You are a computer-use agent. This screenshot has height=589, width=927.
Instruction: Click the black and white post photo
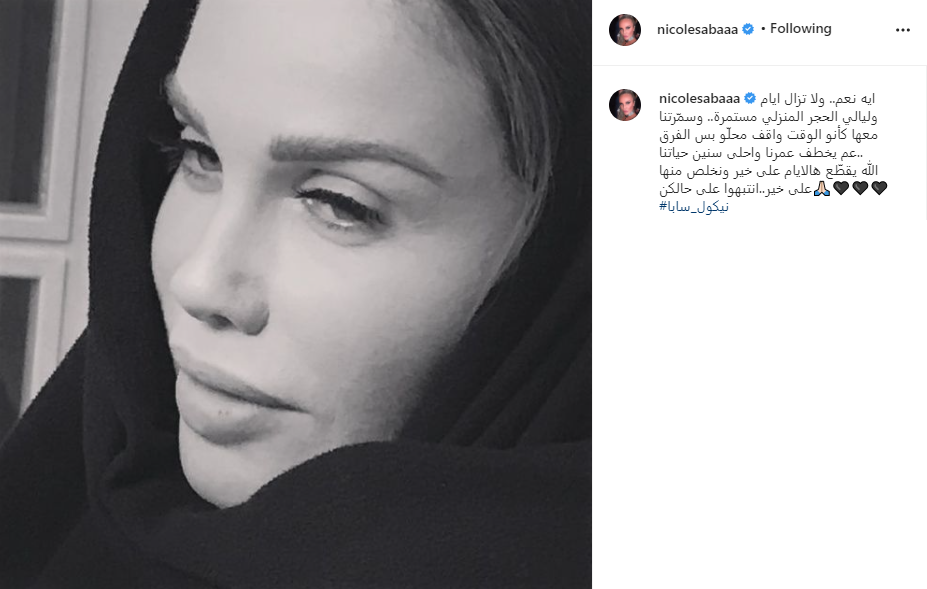tap(296, 294)
